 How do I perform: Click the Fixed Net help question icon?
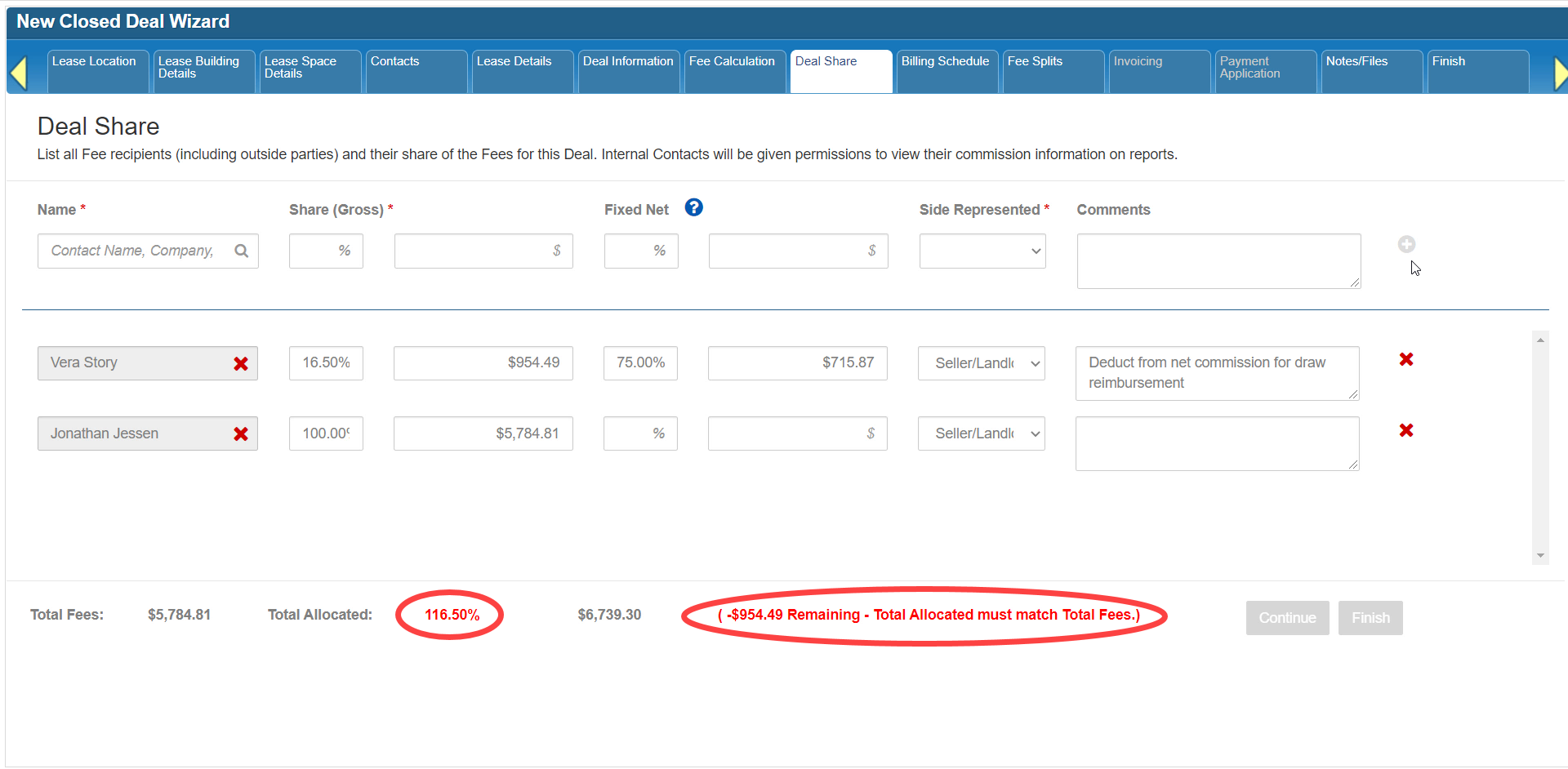(x=693, y=208)
